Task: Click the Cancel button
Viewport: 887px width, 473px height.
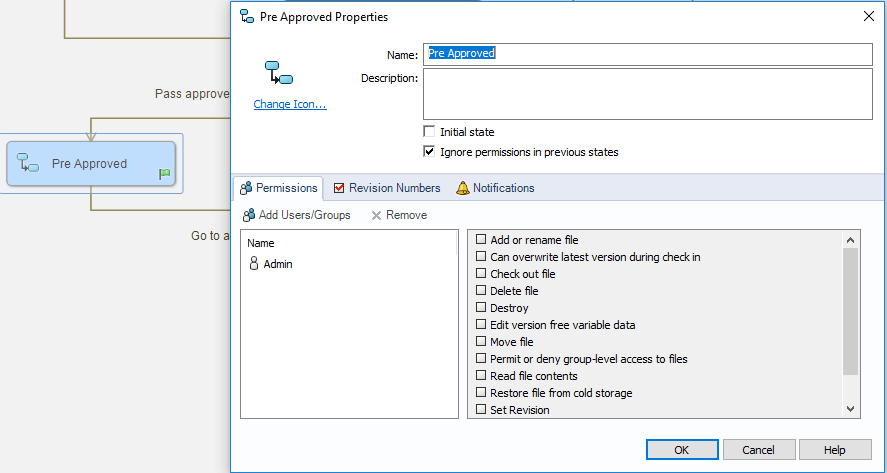Action: click(x=759, y=450)
